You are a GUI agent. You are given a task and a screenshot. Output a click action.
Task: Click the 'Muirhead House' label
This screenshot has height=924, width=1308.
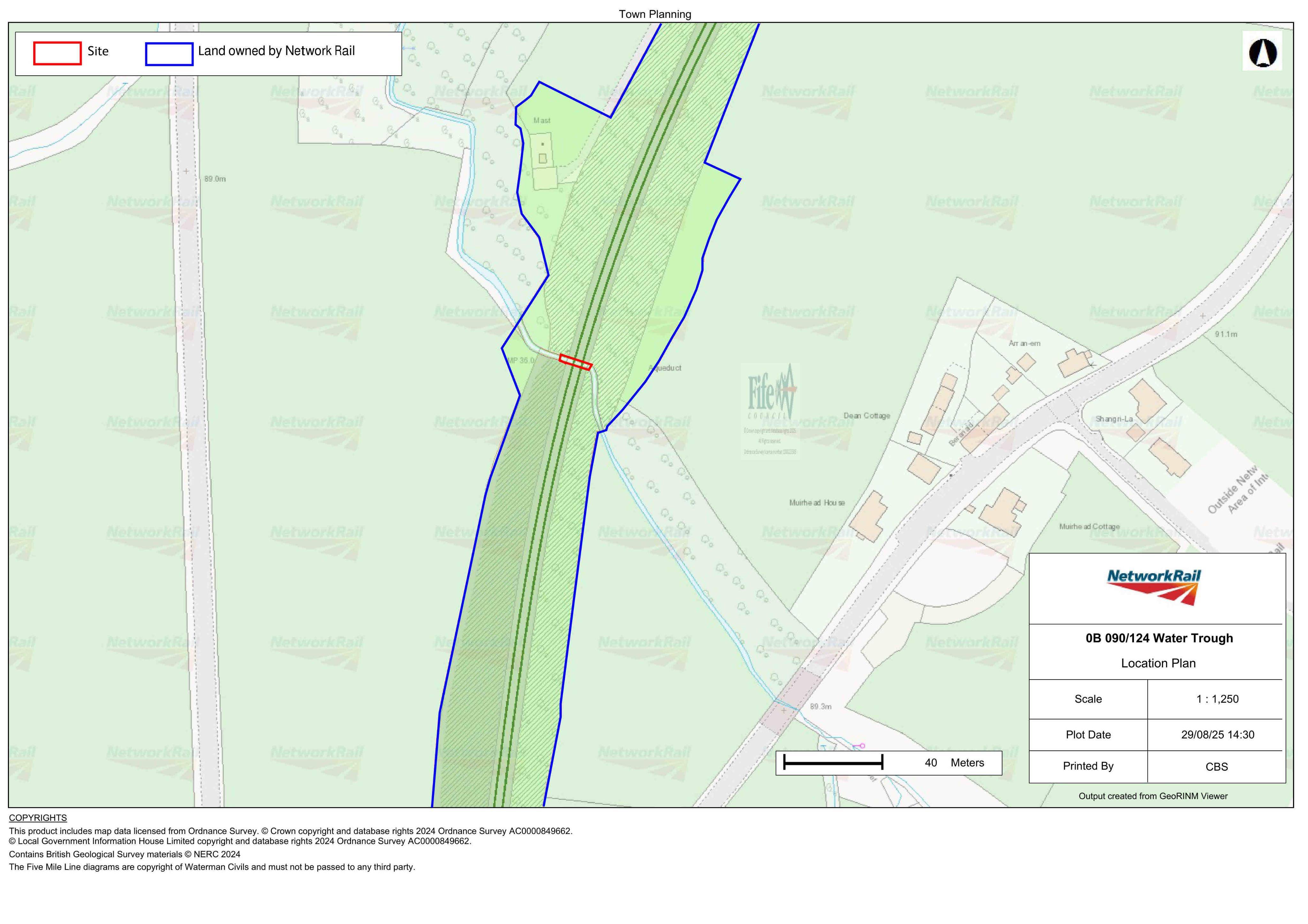coord(817,503)
